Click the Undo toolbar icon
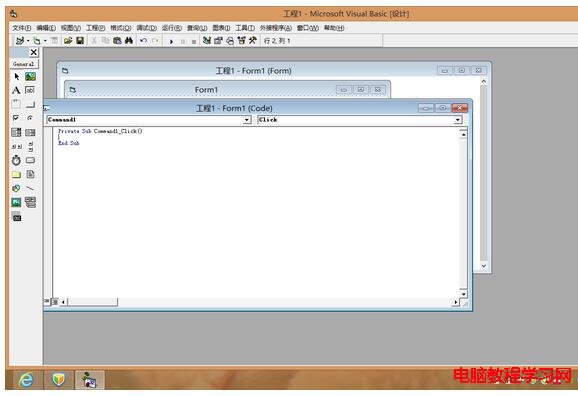Screen dimensions: 578x396 click(143, 41)
